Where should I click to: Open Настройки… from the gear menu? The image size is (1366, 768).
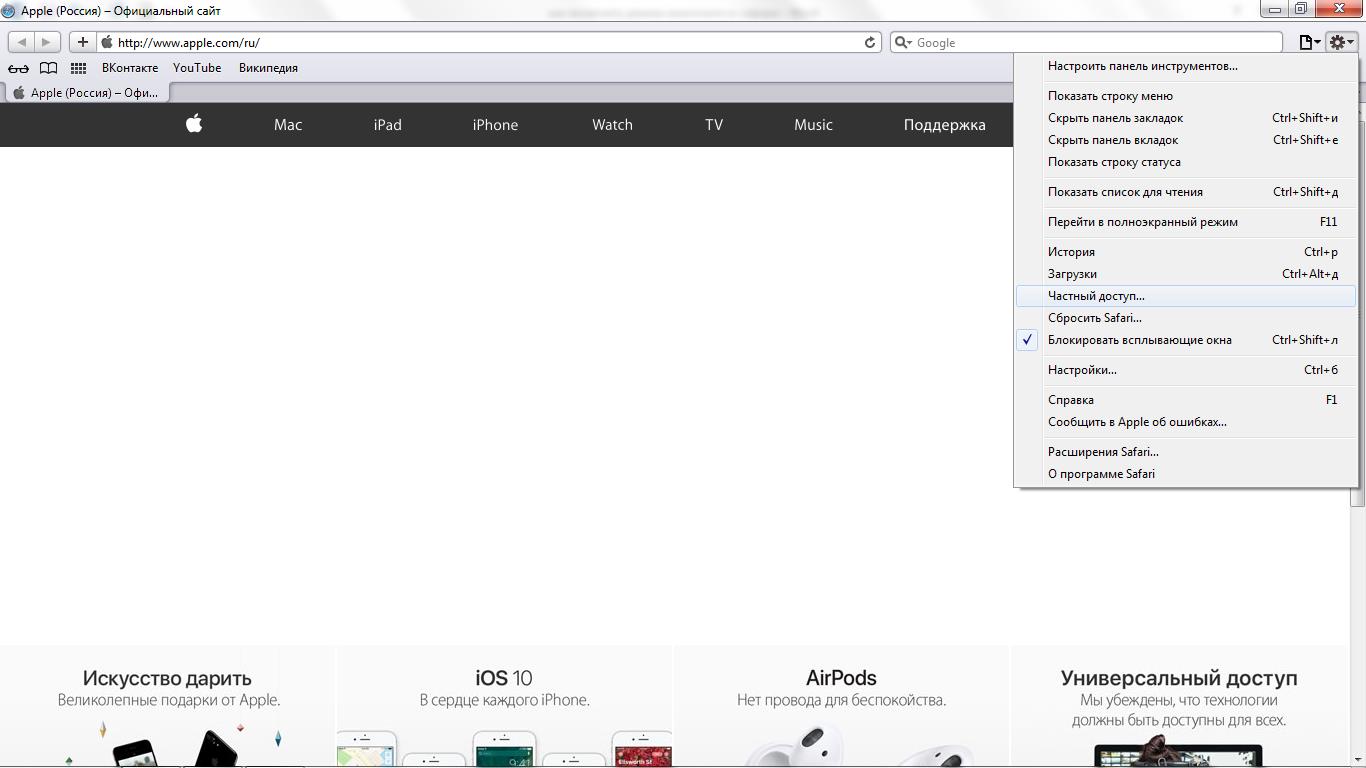tap(1186, 370)
